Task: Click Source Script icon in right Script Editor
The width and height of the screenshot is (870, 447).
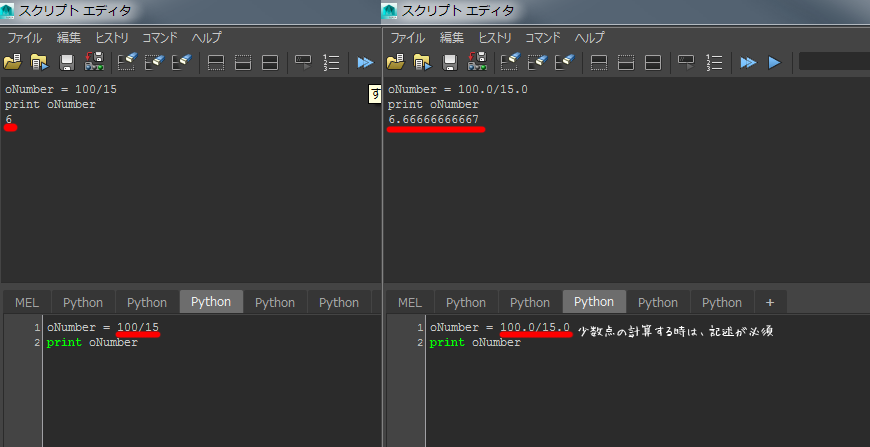Action: (x=422, y=62)
